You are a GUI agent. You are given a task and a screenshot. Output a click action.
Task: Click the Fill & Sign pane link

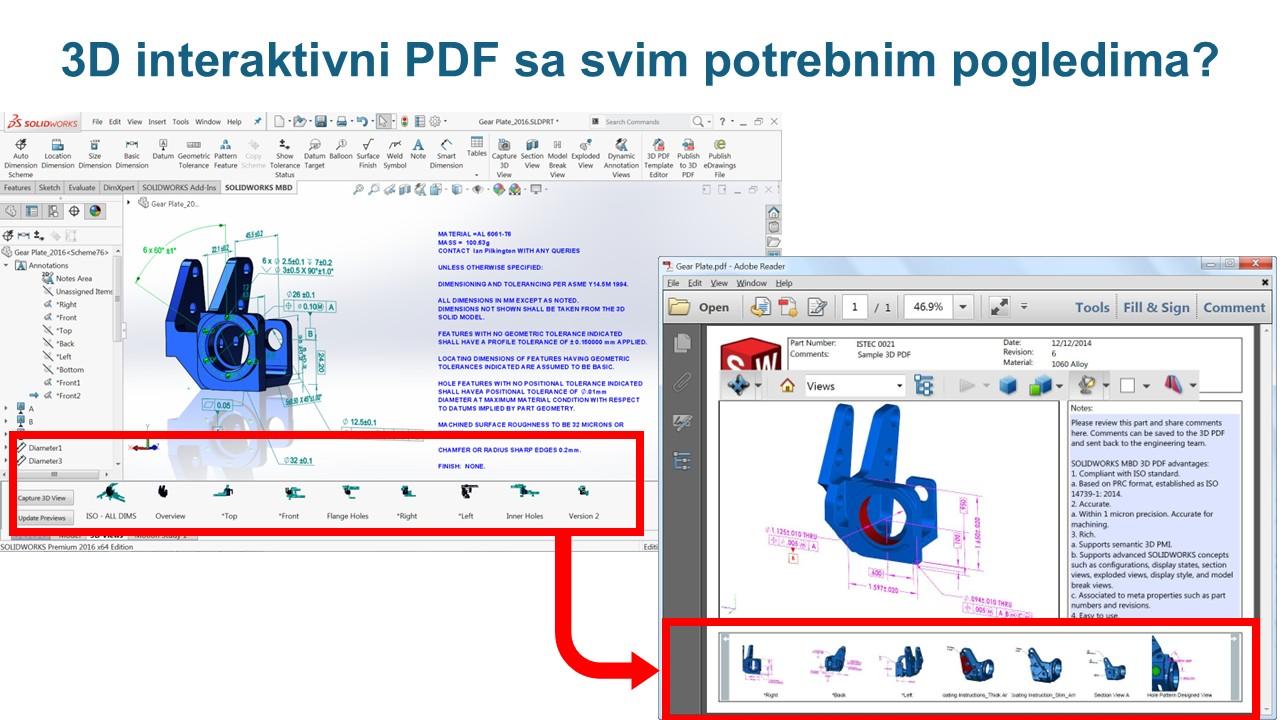tap(1156, 307)
